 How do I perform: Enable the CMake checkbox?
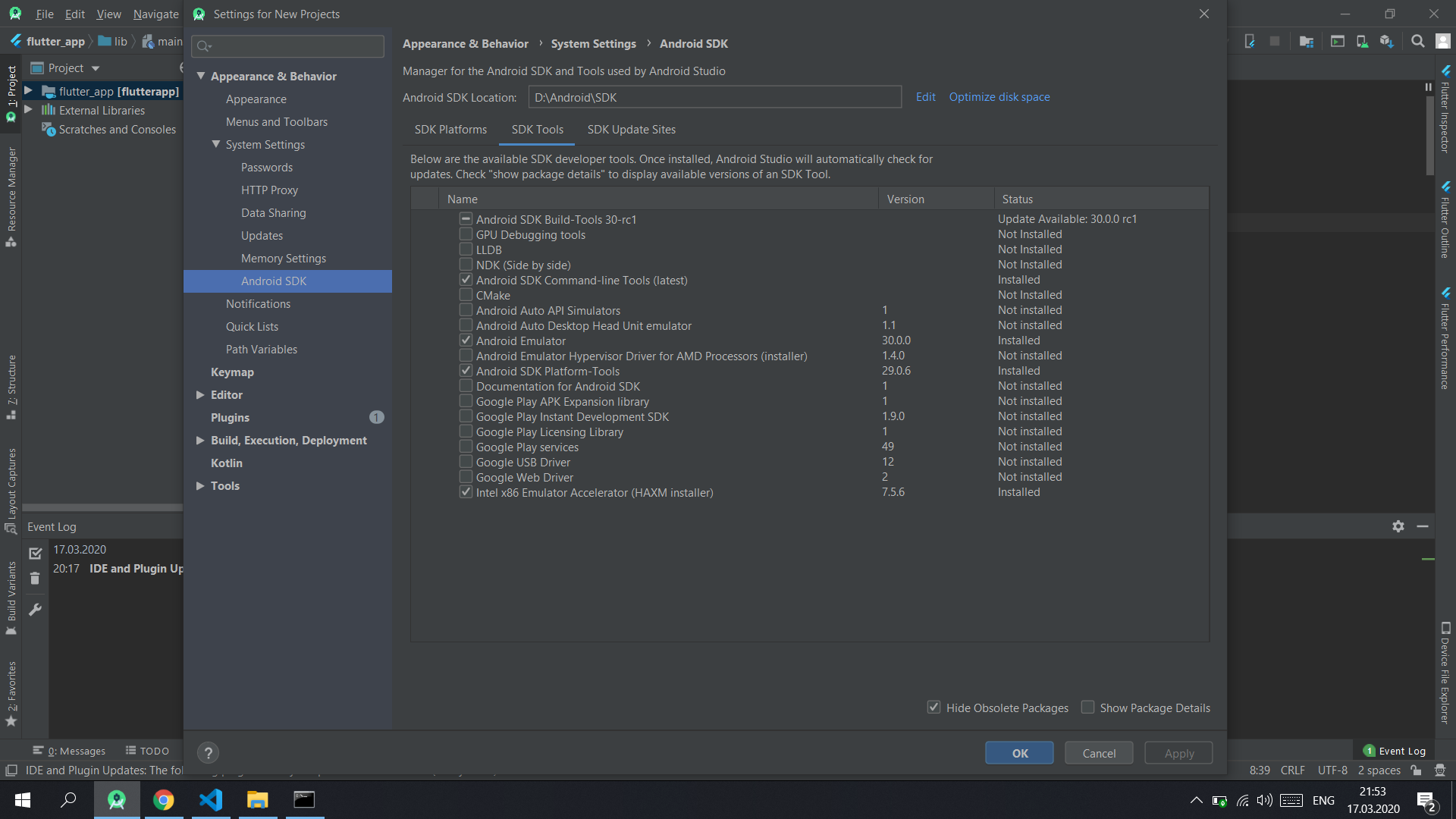coord(466,295)
